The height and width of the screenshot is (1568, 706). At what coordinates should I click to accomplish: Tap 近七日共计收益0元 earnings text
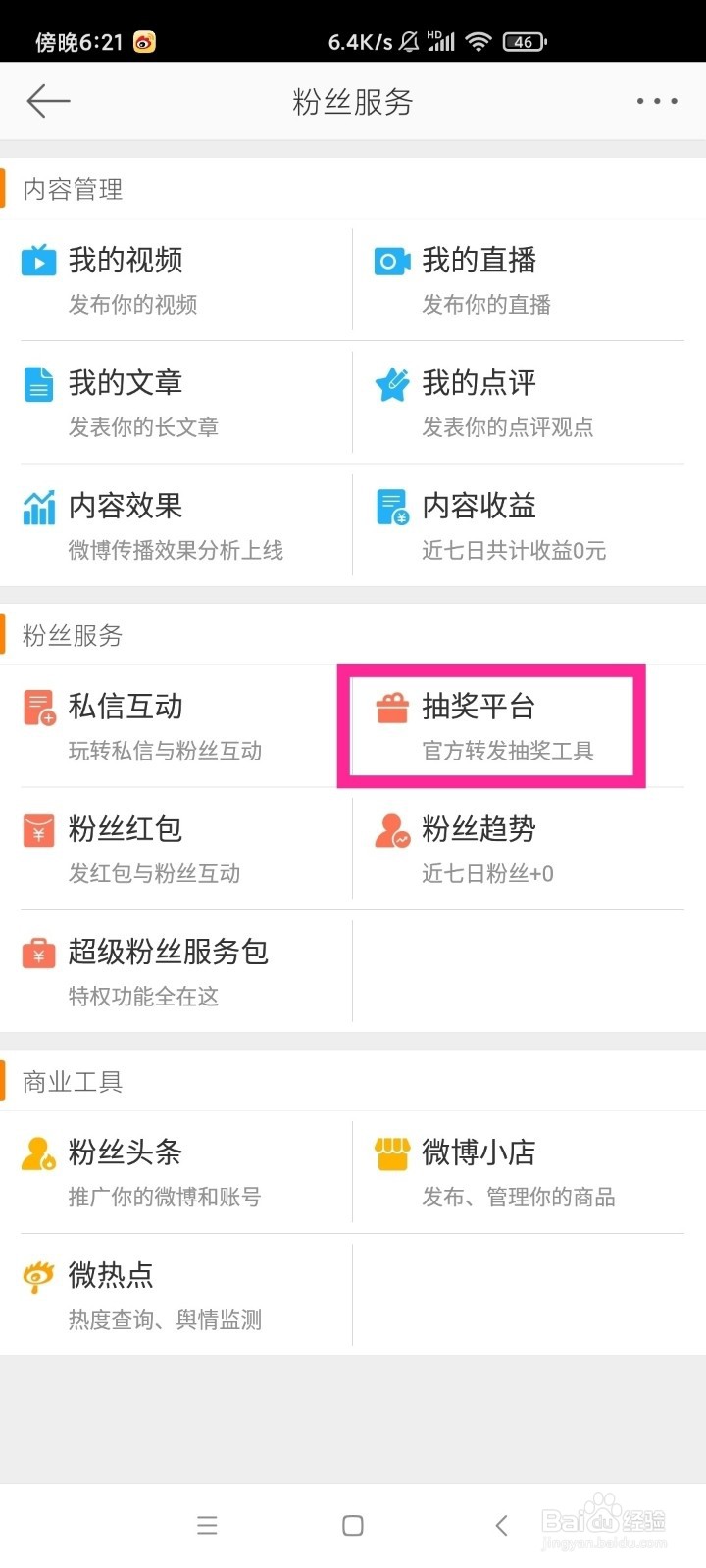point(514,551)
